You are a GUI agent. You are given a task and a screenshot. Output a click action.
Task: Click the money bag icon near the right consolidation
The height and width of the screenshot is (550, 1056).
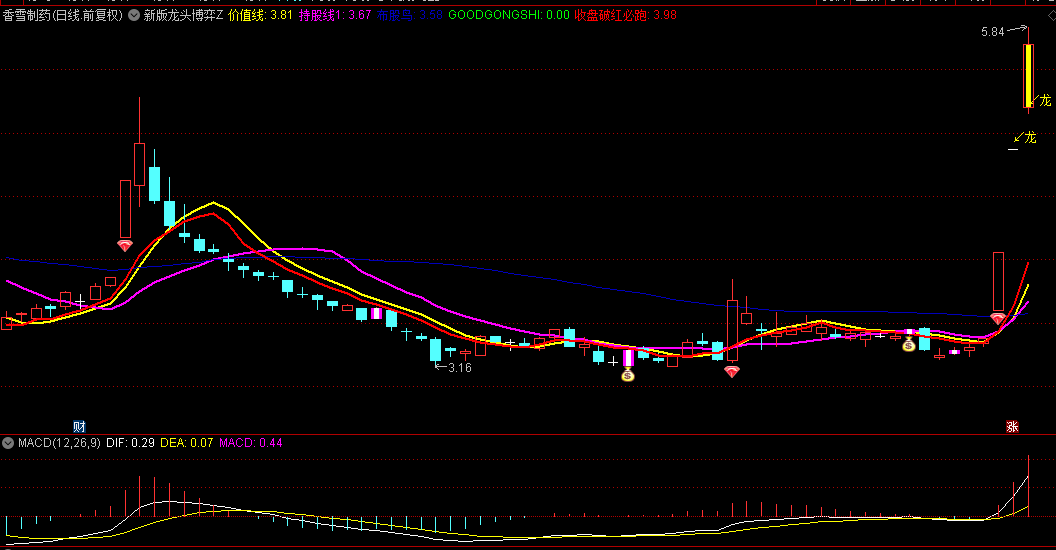pos(909,344)
